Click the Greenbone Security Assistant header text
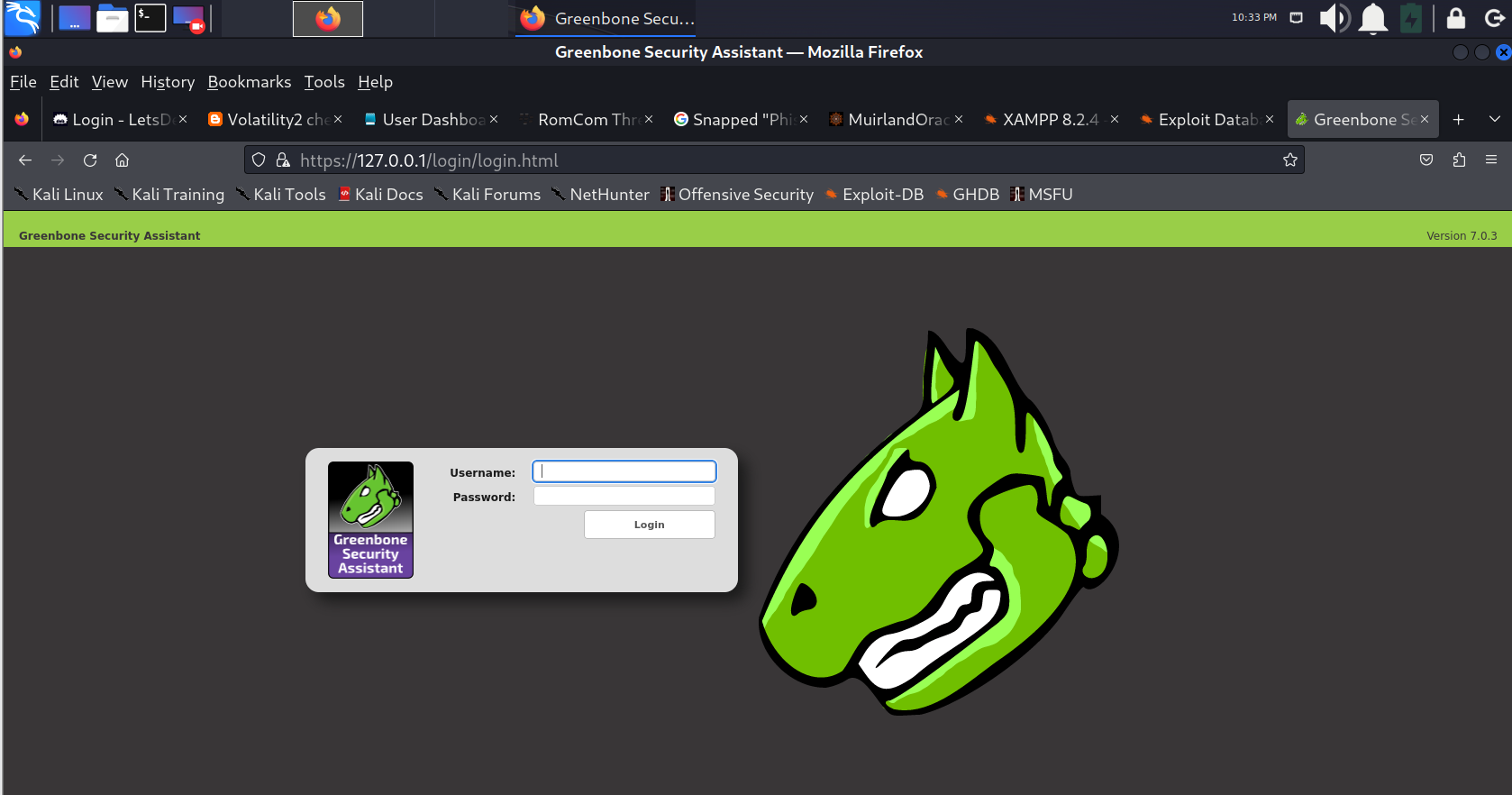This screenshot has width=1512, height=795. 110,235
